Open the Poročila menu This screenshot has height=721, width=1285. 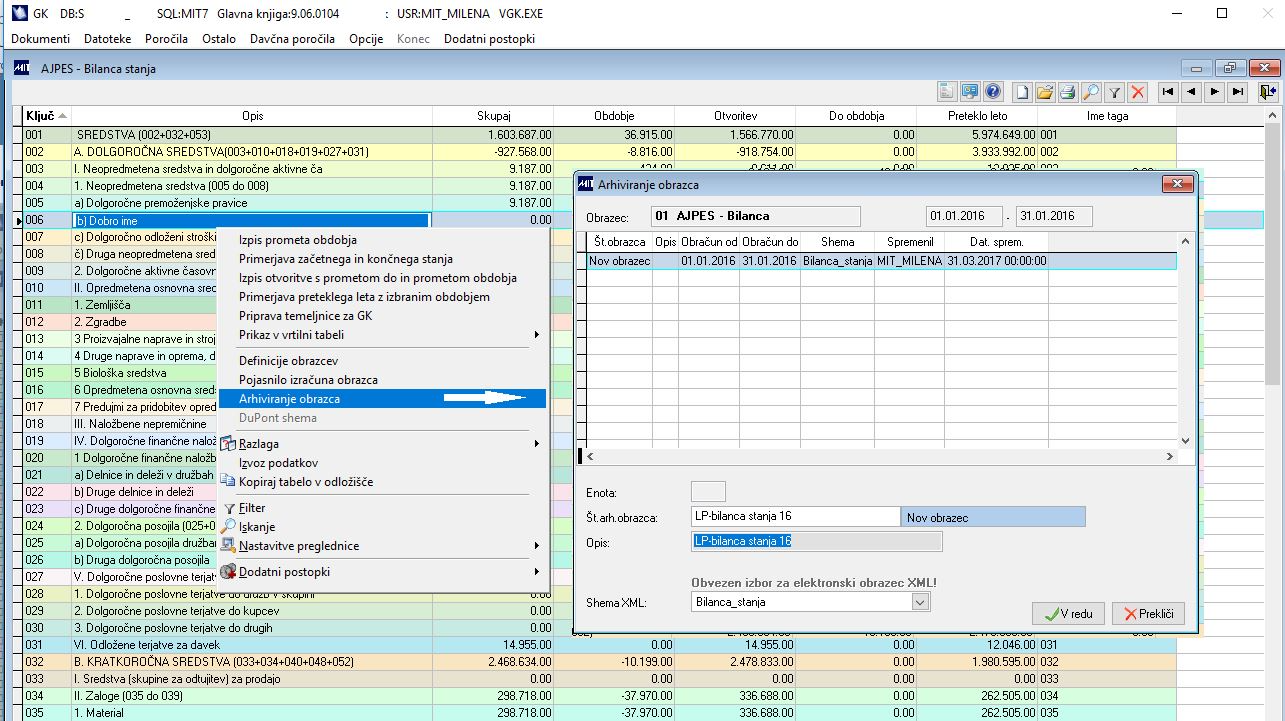coord(166,39)
